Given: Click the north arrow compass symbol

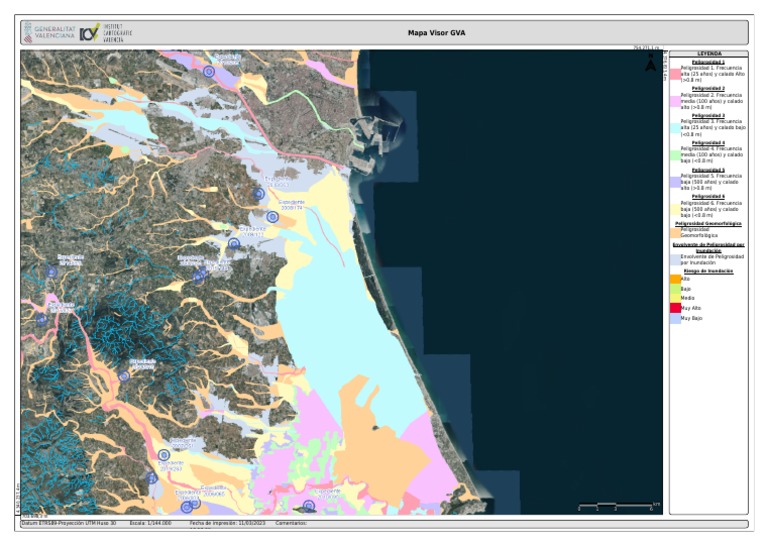Looking at the screenshot, I should 651,64.
